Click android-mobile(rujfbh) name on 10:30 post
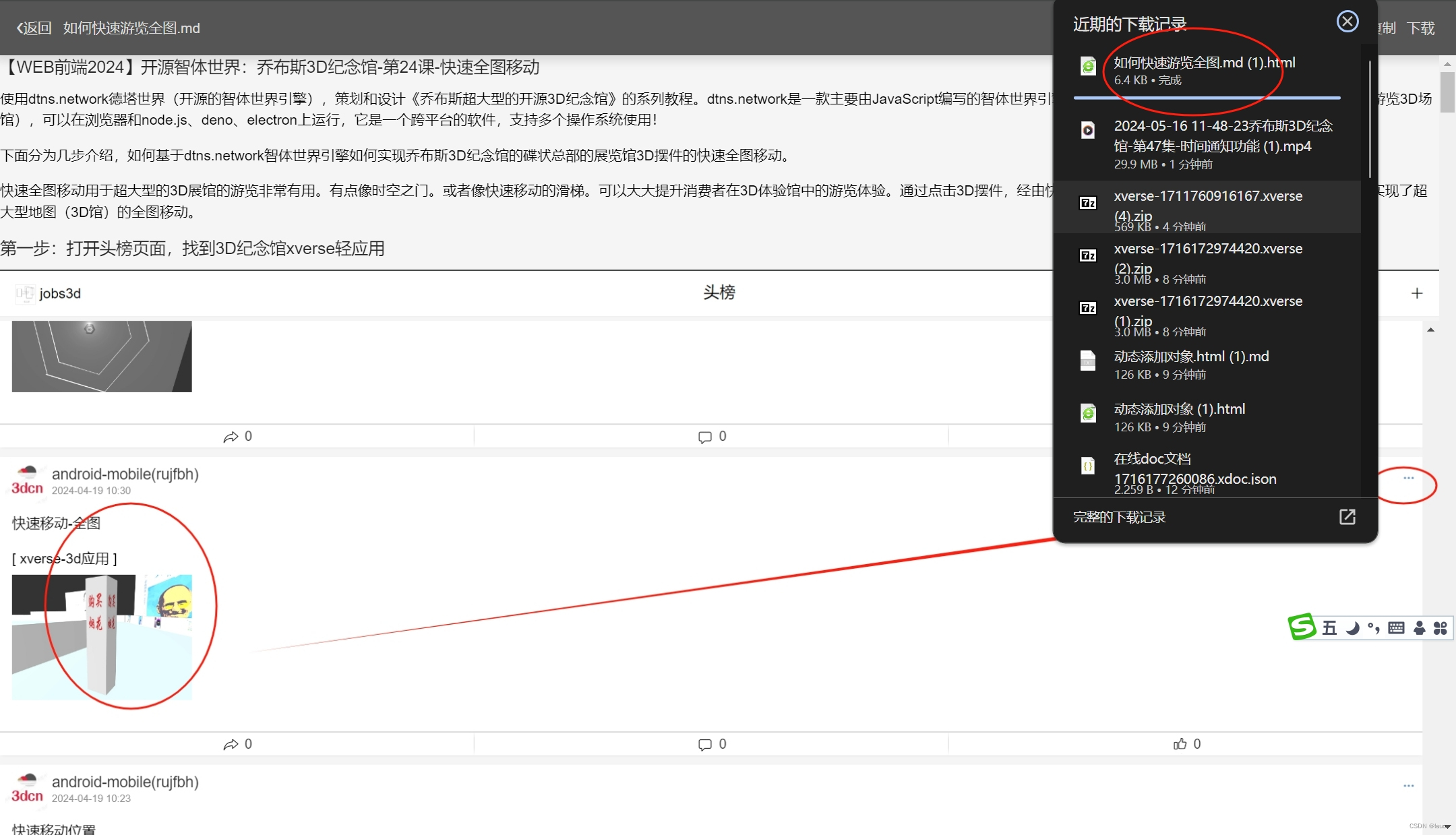 125,474
